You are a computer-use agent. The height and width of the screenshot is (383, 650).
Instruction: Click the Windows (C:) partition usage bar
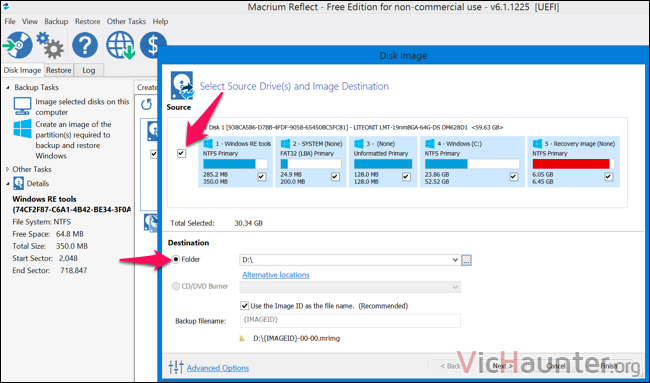click(472, 164)
